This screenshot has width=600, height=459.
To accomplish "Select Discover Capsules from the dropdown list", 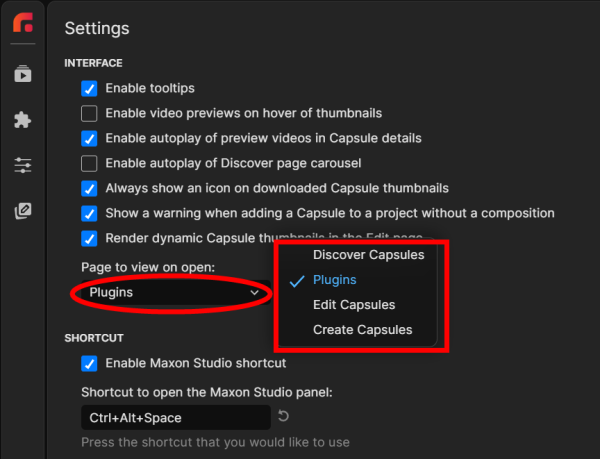I will point(368,255).
